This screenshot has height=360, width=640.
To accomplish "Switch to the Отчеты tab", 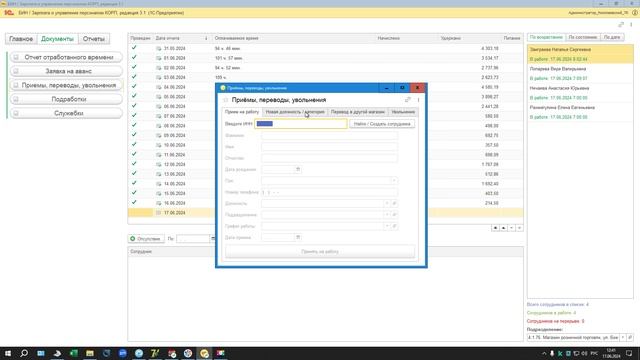I will click(93, 39).
